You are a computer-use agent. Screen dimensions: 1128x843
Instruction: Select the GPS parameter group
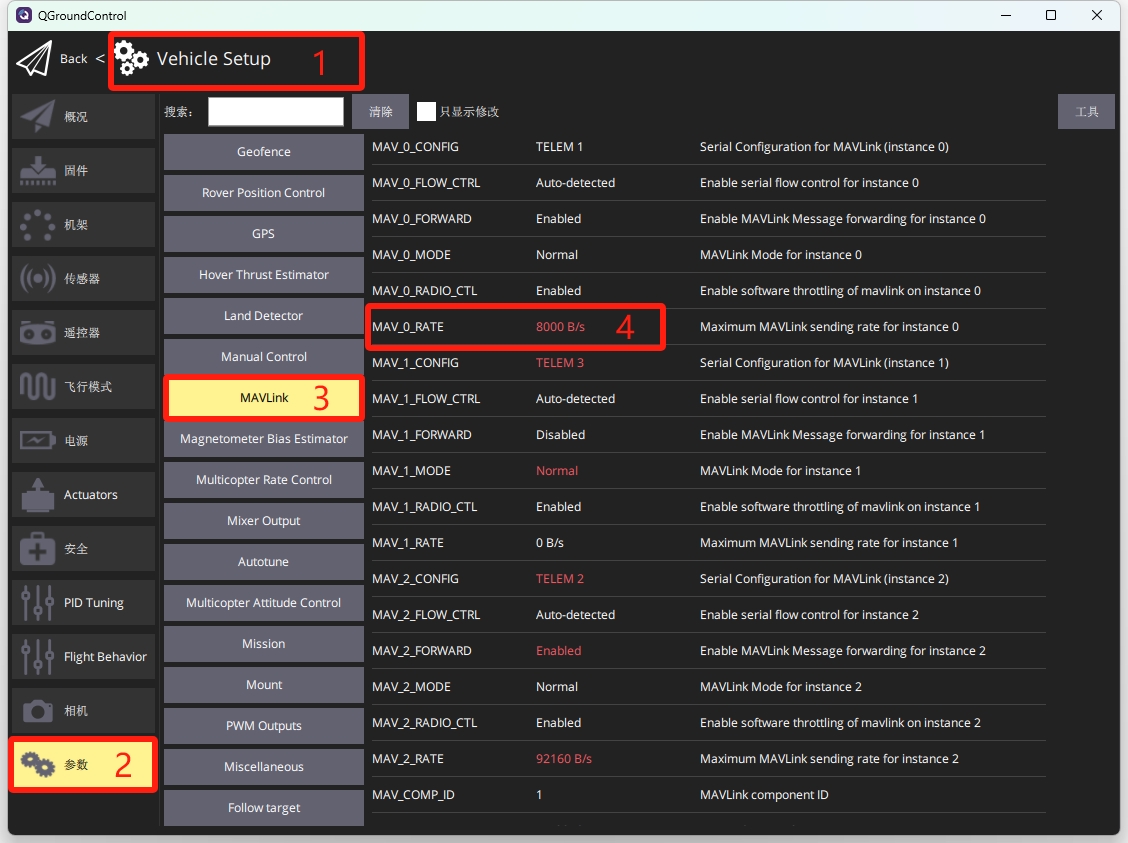[x=264, y=234]
